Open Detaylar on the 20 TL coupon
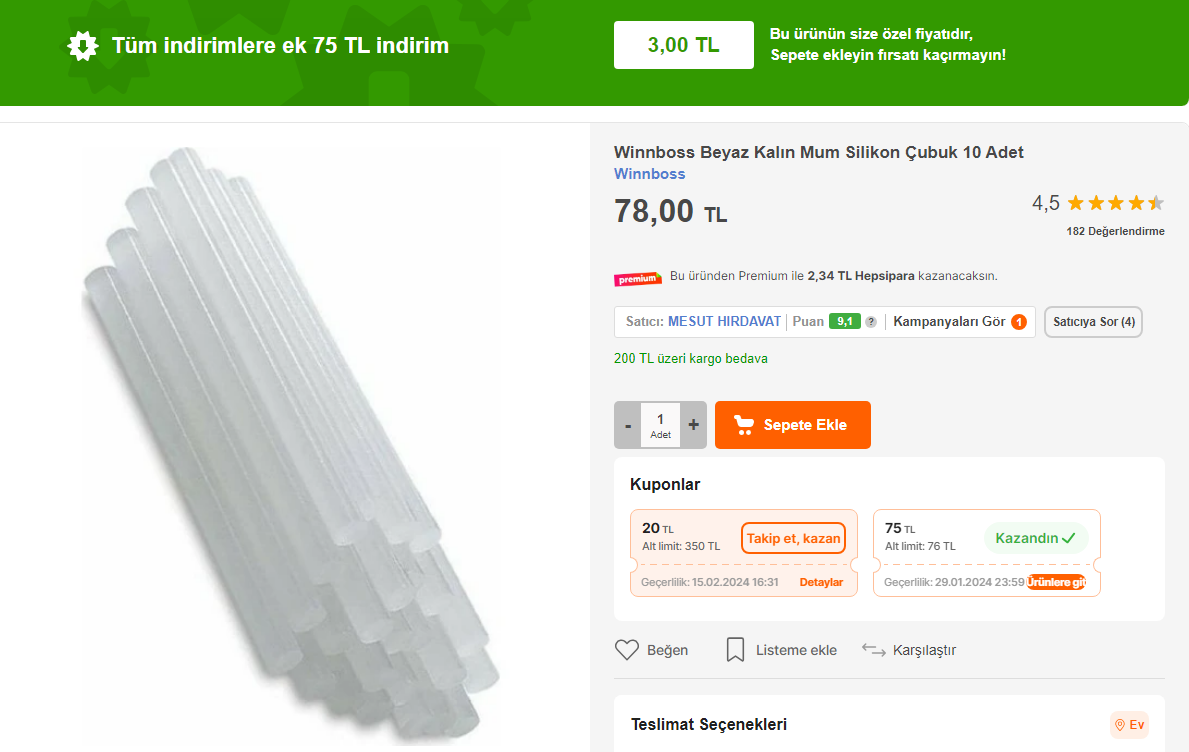 tap(821, 582)
